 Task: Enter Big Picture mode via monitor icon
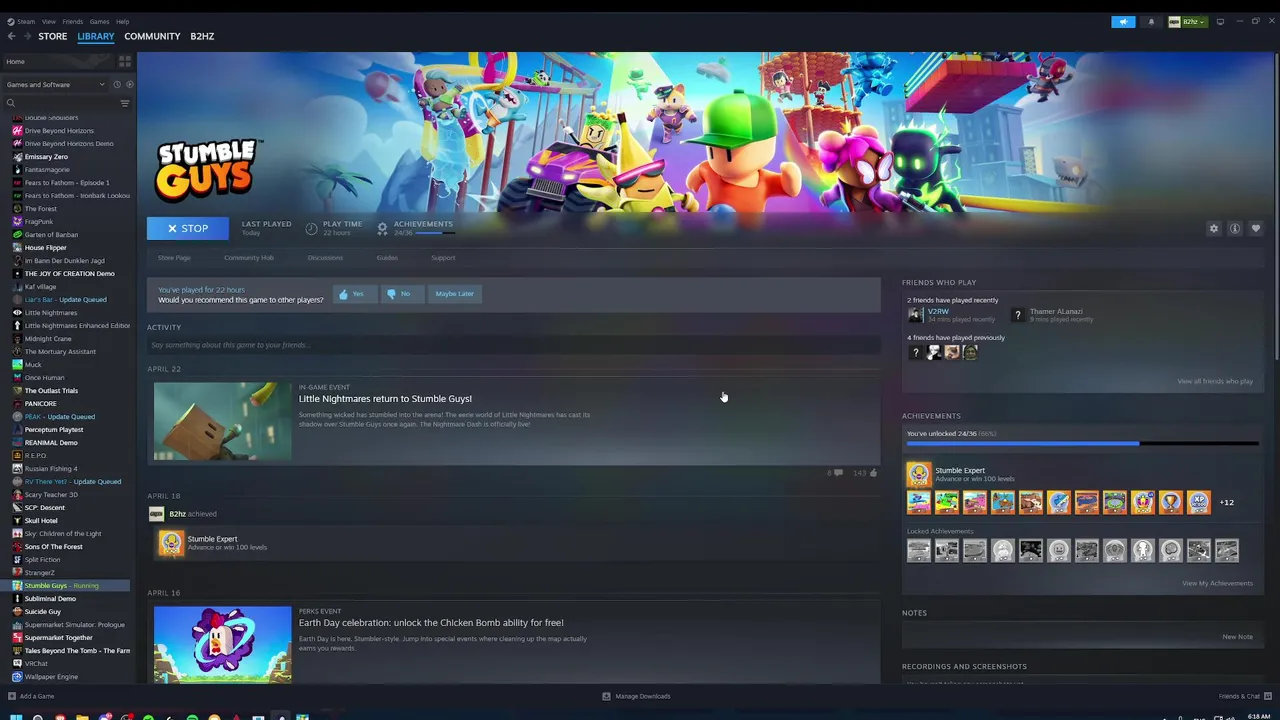click(1220, 21)
